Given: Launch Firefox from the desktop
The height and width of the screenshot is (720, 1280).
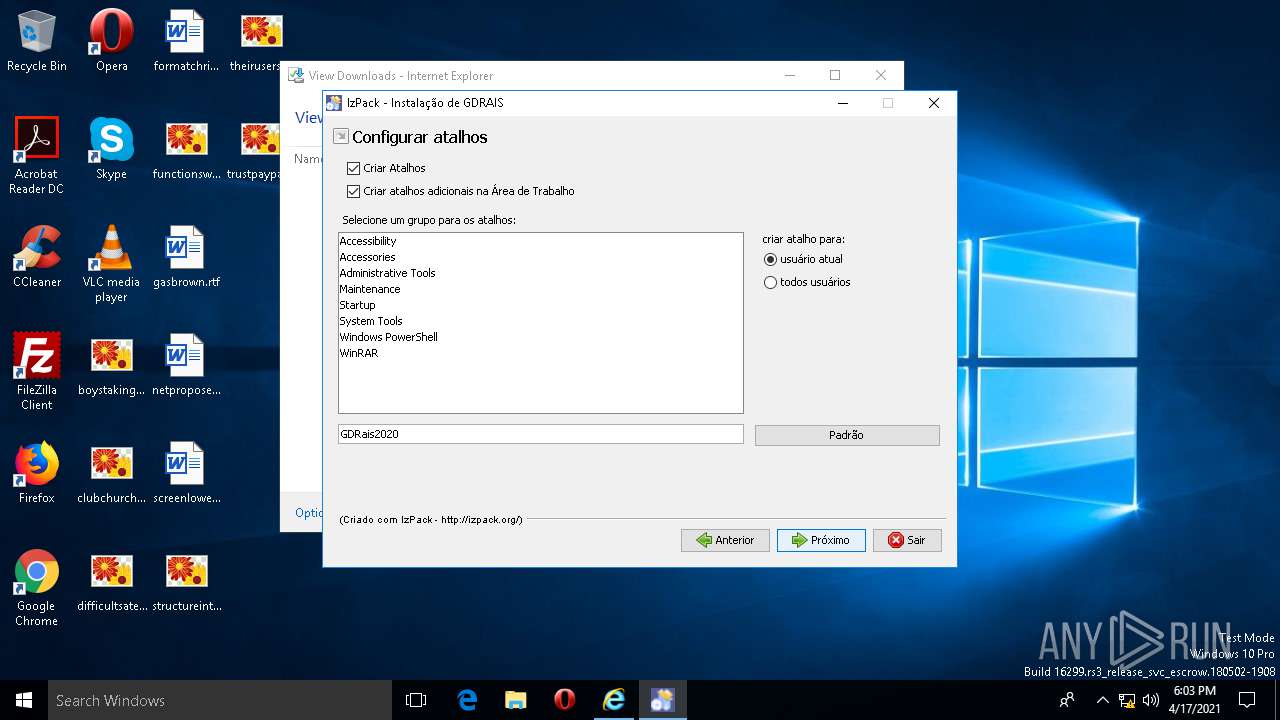Looking at the screenshot, I should pos(37,472).
